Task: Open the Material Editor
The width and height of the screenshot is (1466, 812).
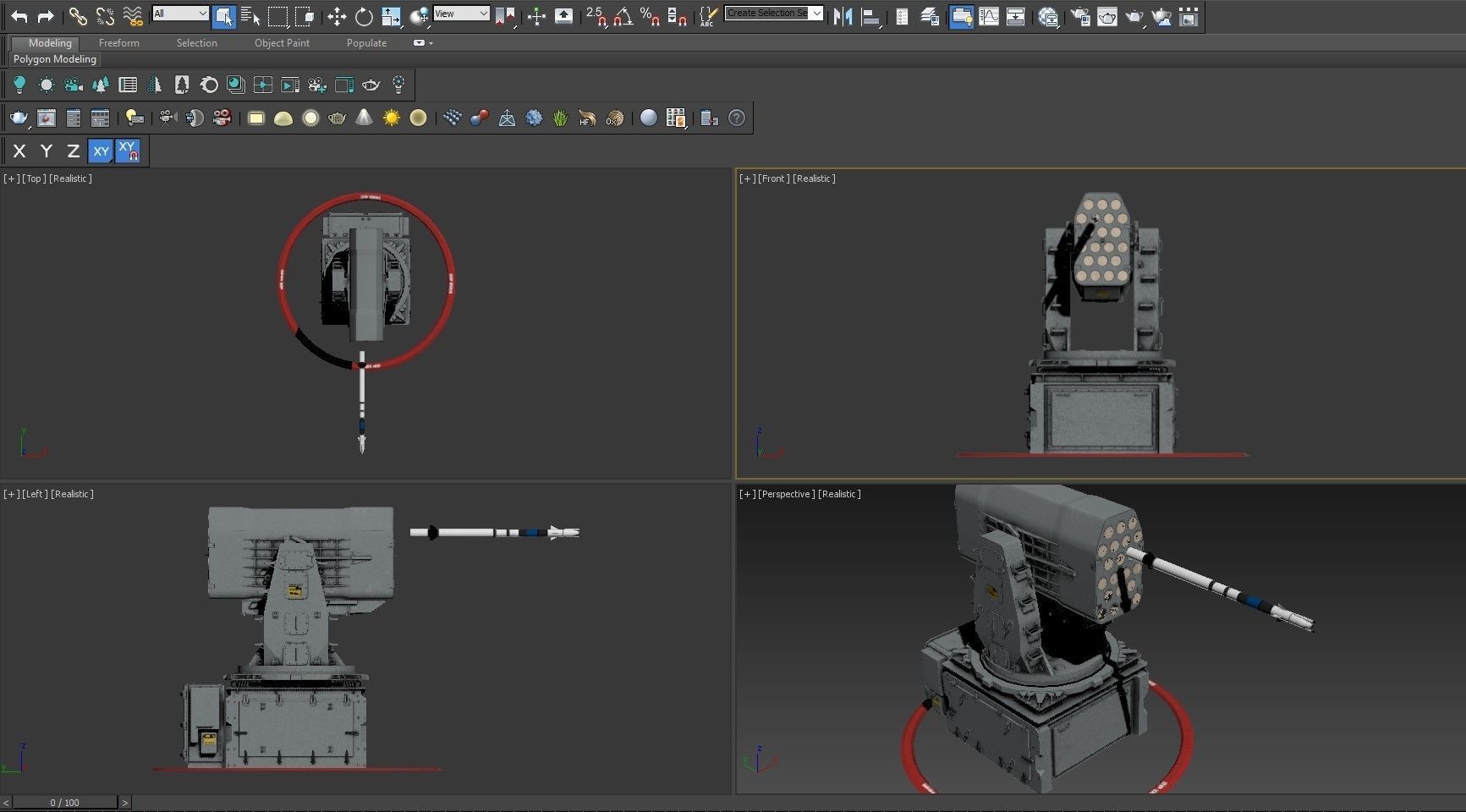Action: point(1048,16)
